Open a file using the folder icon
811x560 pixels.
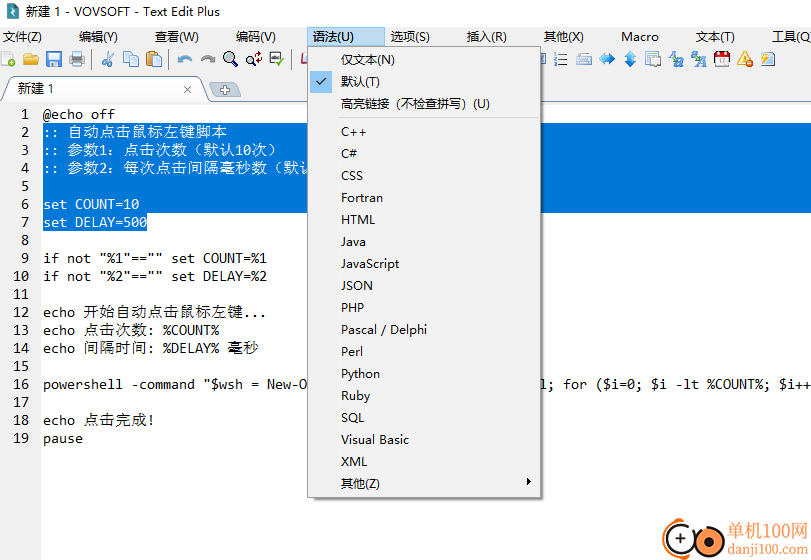coord(31,59)
